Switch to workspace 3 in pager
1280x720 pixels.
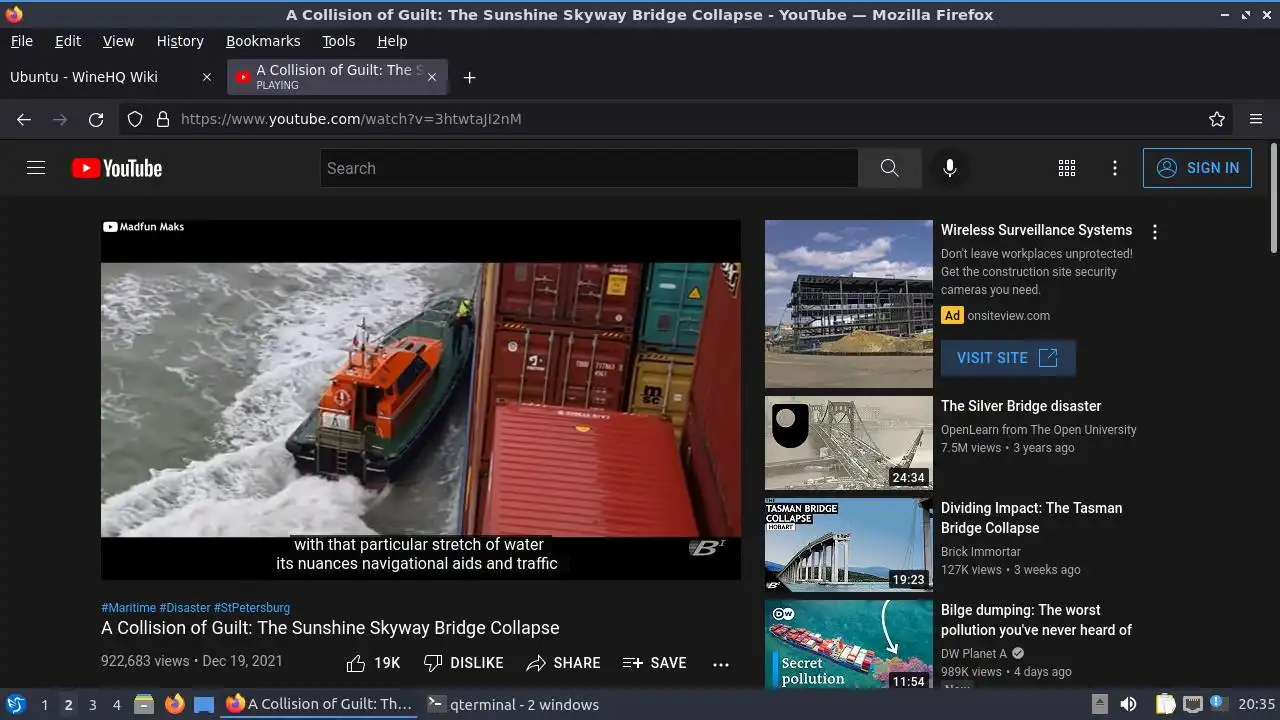pos(92,705)
